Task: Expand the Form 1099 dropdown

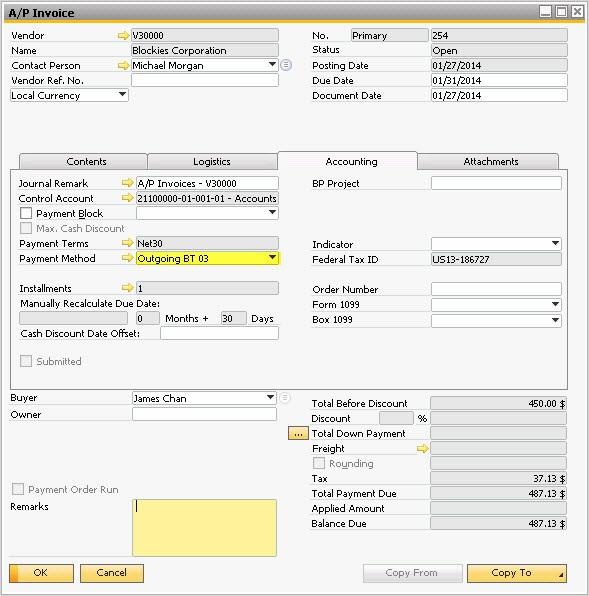Action: (496, 304)
